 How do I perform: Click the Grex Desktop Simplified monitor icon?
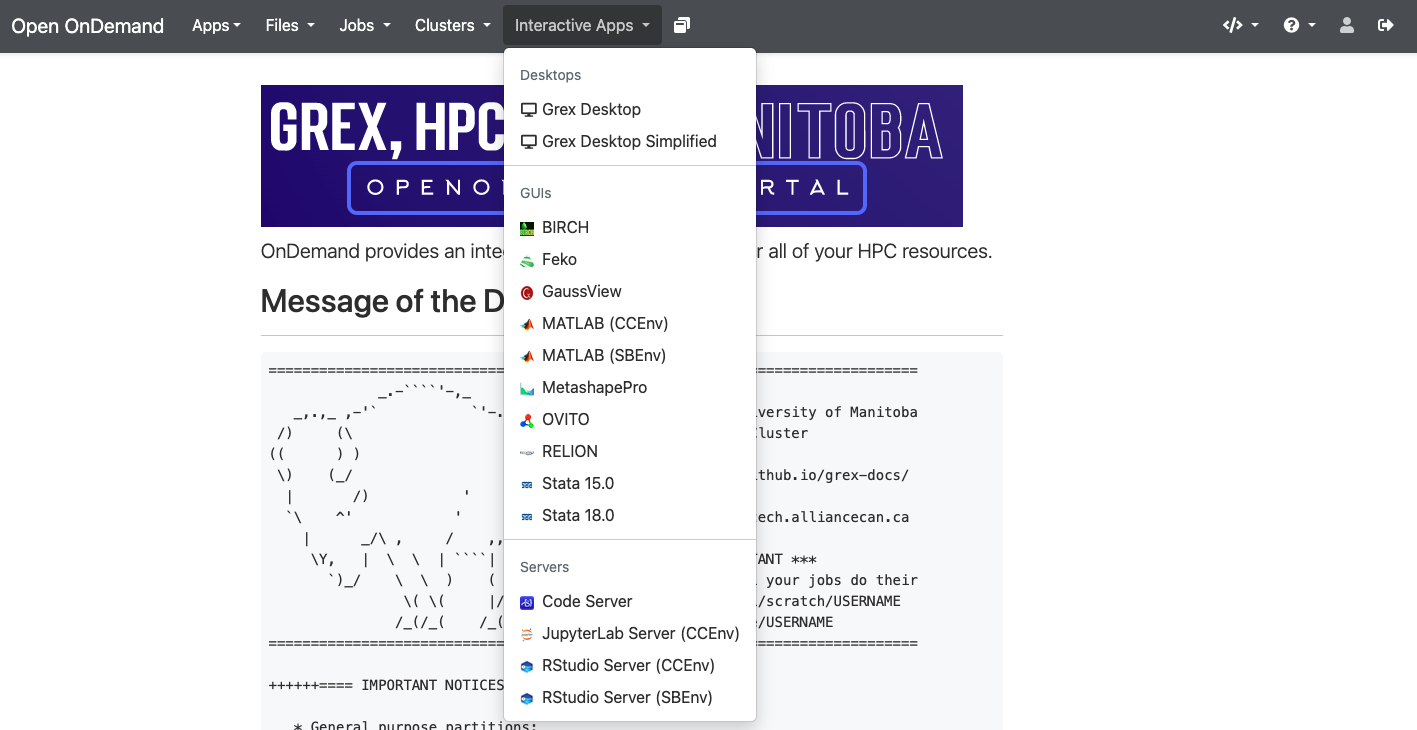point(528,141)
